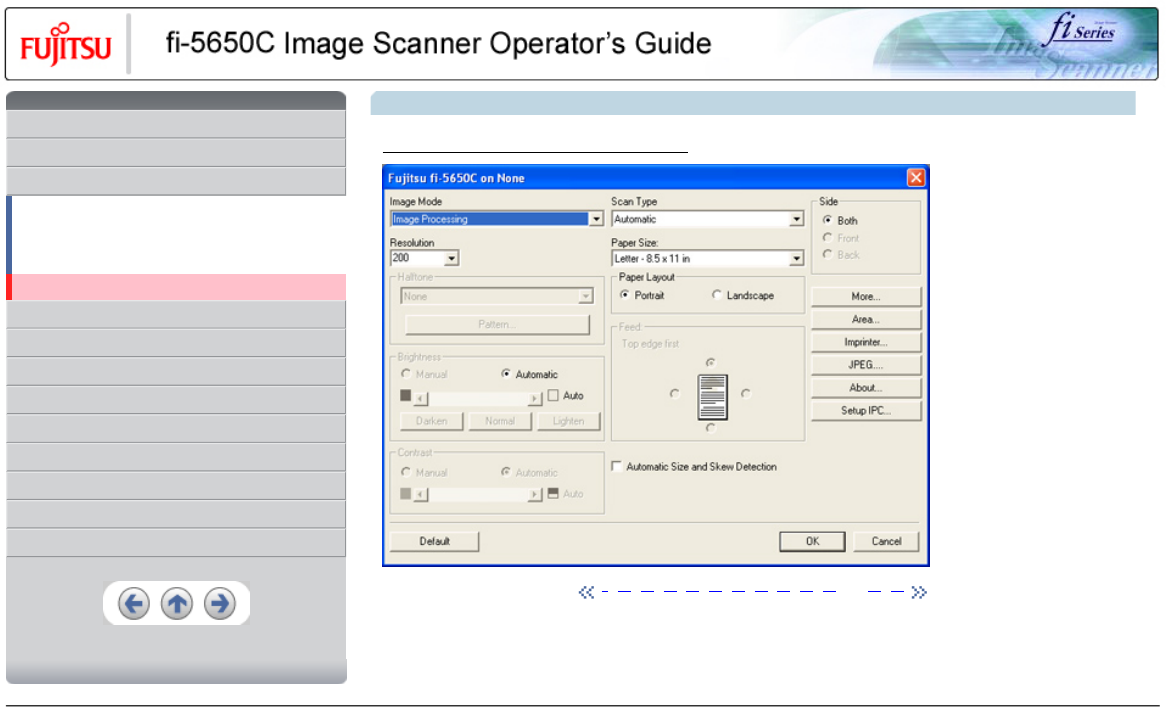Click the Resolution value field showing 200

[x=418, y=258]
